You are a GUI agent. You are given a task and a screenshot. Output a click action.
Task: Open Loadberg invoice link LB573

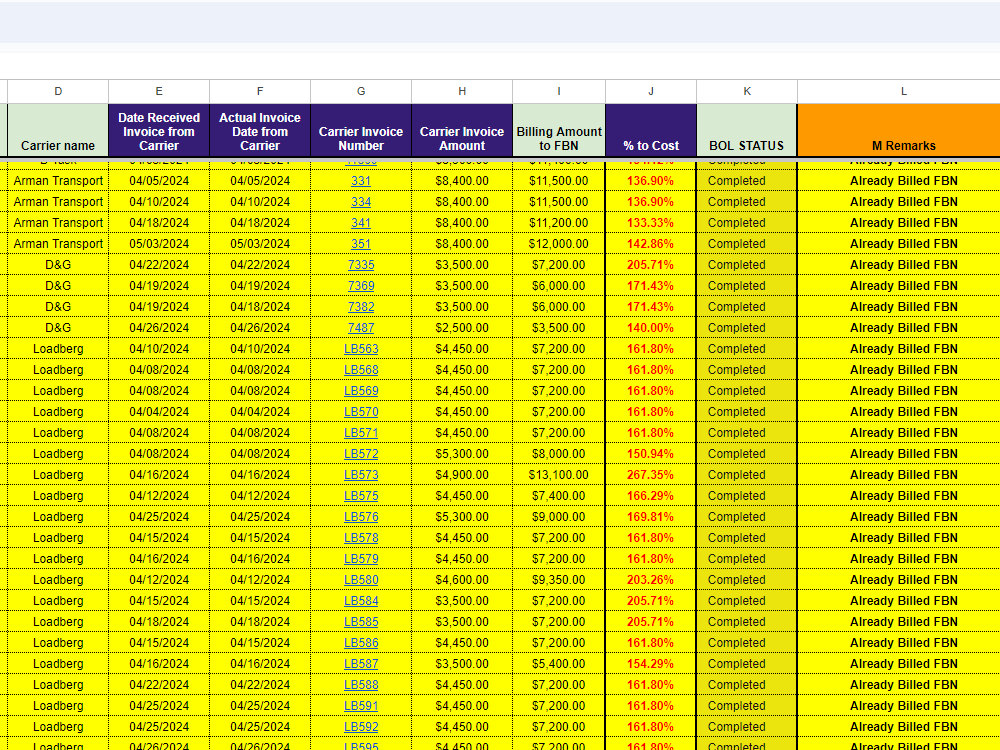point(361,475)
